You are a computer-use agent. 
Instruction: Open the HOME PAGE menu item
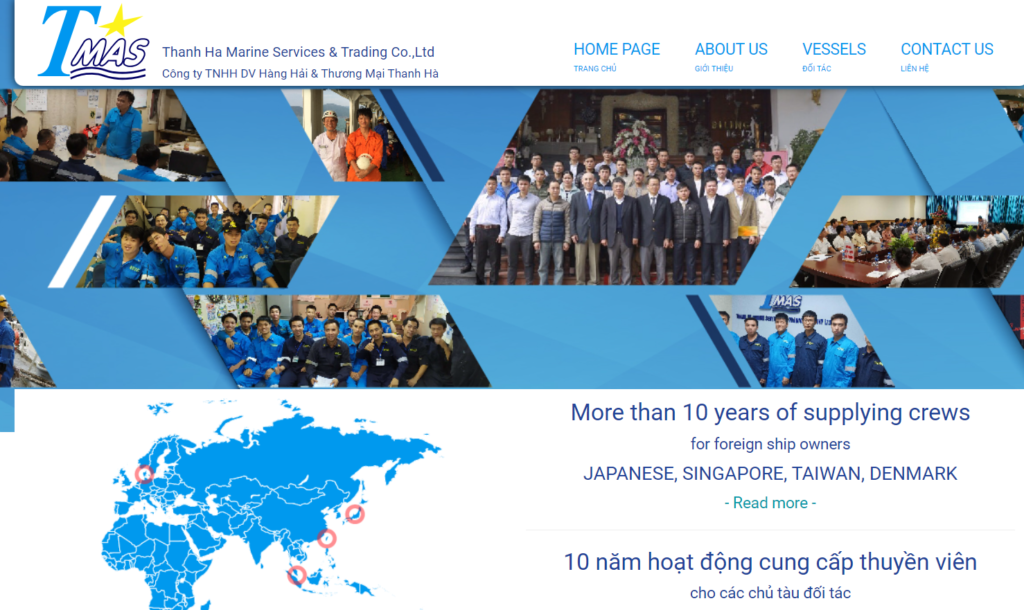tap(616, 49)
